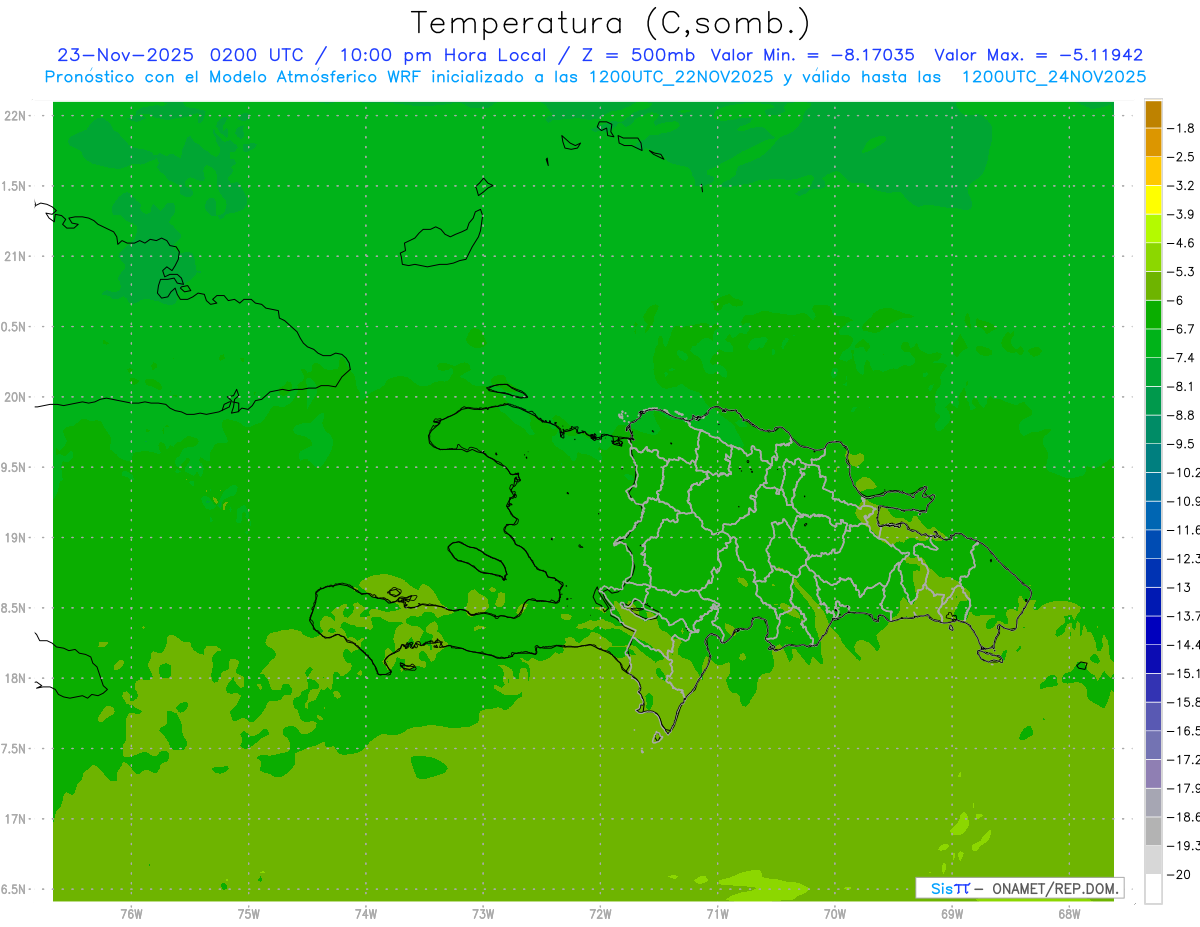The image size is (1200, 927).
Task: Click the "-2.5" colorbar value
Action: click(x=1182, y=157)
